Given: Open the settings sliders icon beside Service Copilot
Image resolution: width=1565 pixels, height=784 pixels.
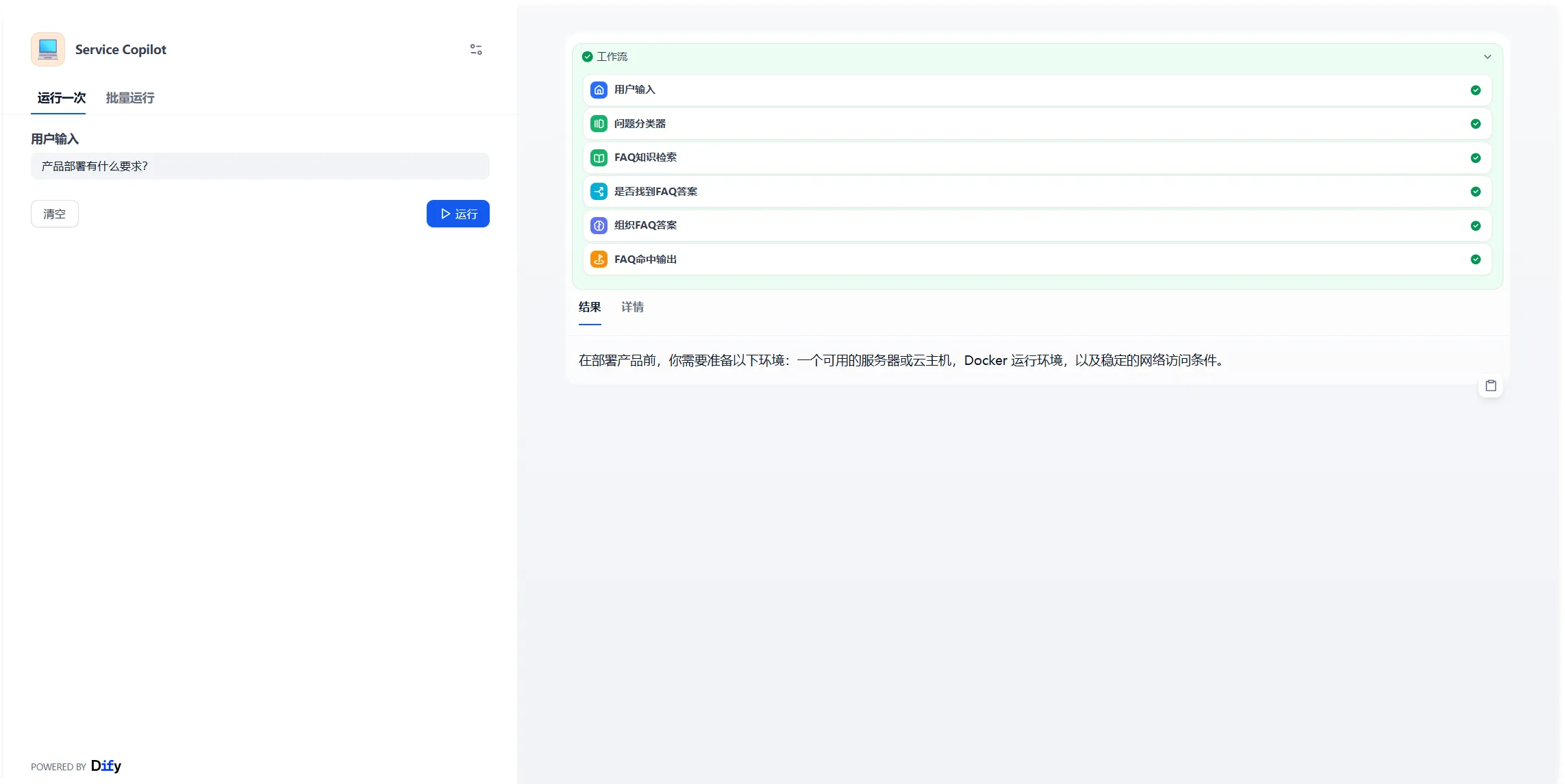Looking at the screenshot, I should coord(476,49).
